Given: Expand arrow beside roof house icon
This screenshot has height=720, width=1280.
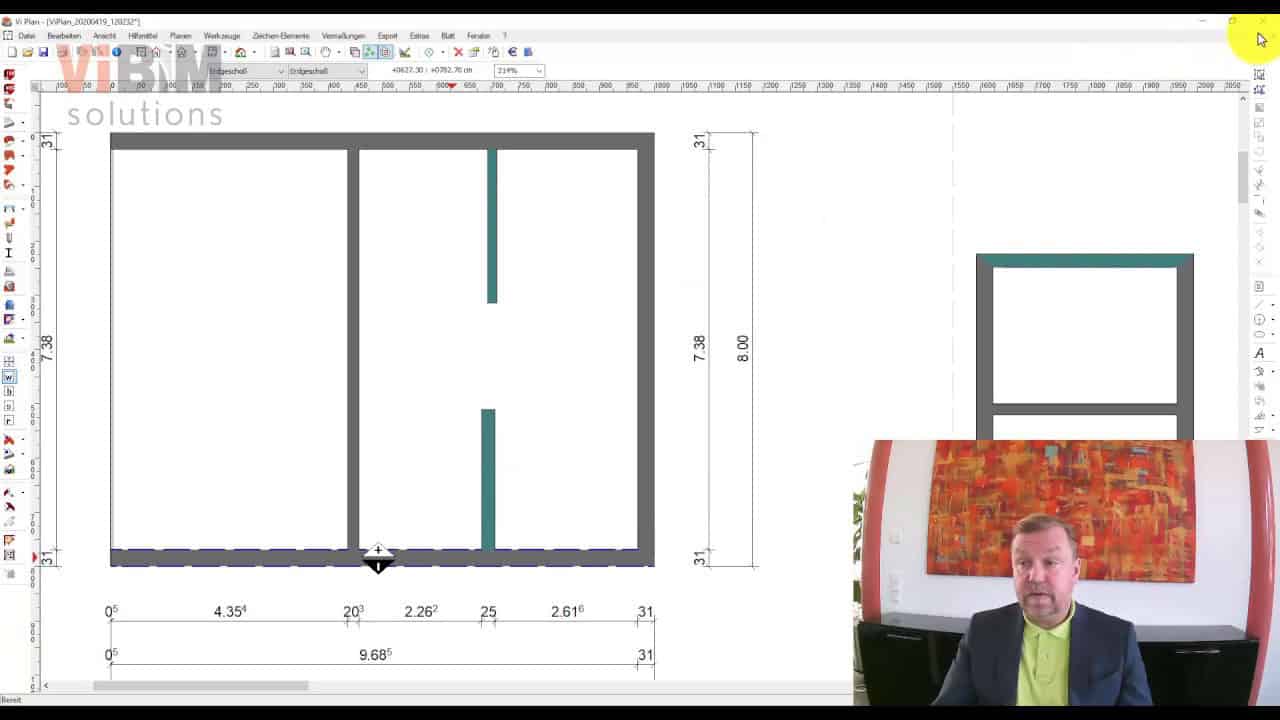Looking at the screenshot, I should [x=254, y=52].
